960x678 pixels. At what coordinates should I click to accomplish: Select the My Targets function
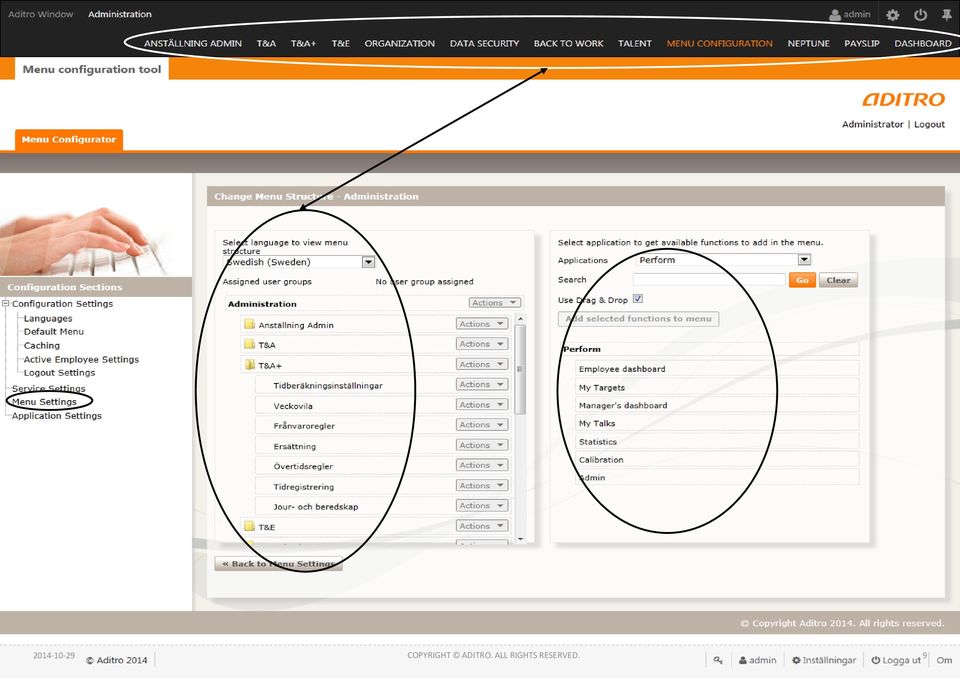717,387
